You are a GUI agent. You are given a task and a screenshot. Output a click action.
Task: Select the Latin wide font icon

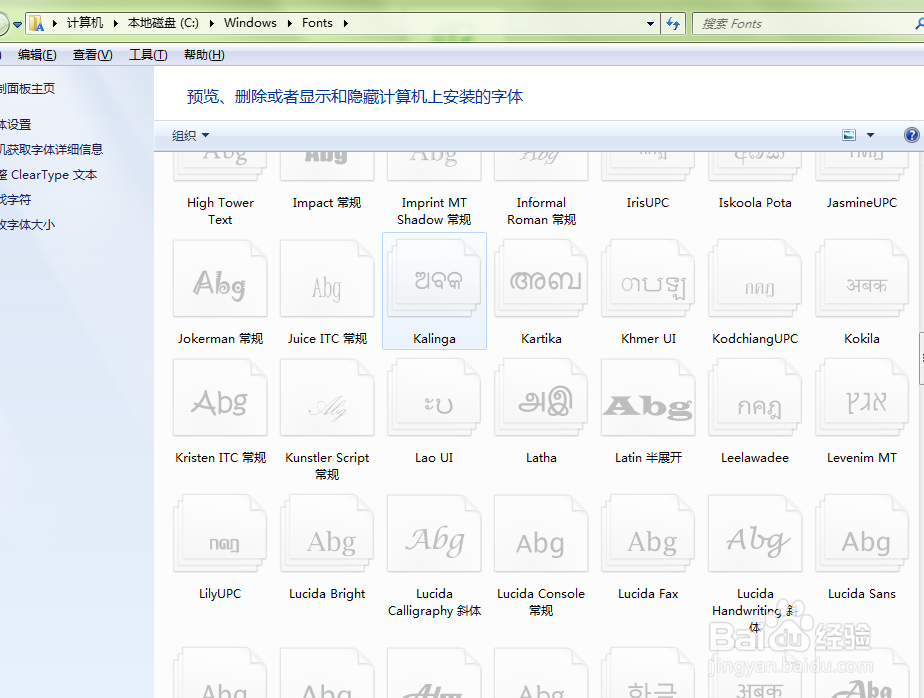coord(648,398)
